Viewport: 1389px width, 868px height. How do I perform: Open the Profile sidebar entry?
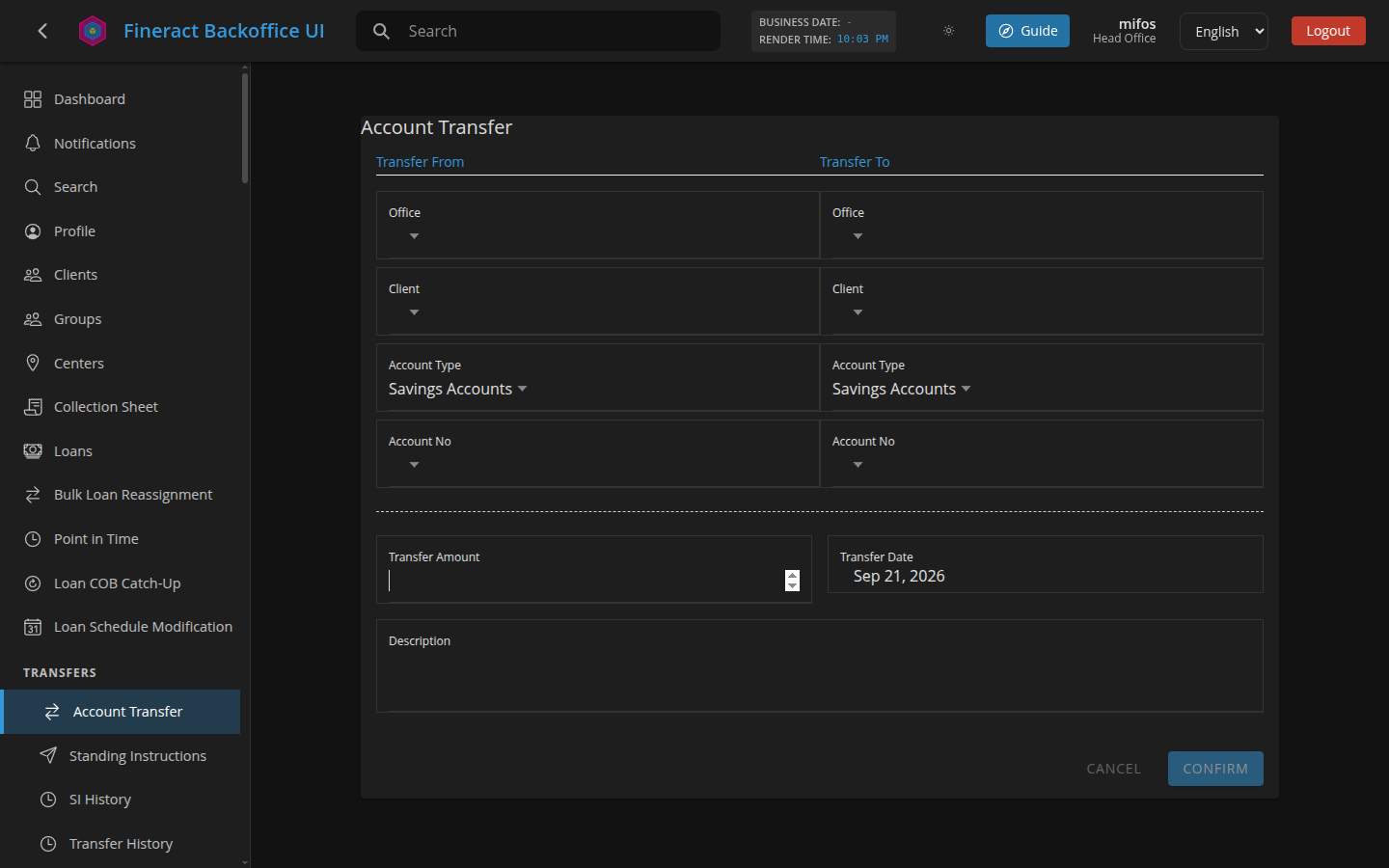pos(121,231)
